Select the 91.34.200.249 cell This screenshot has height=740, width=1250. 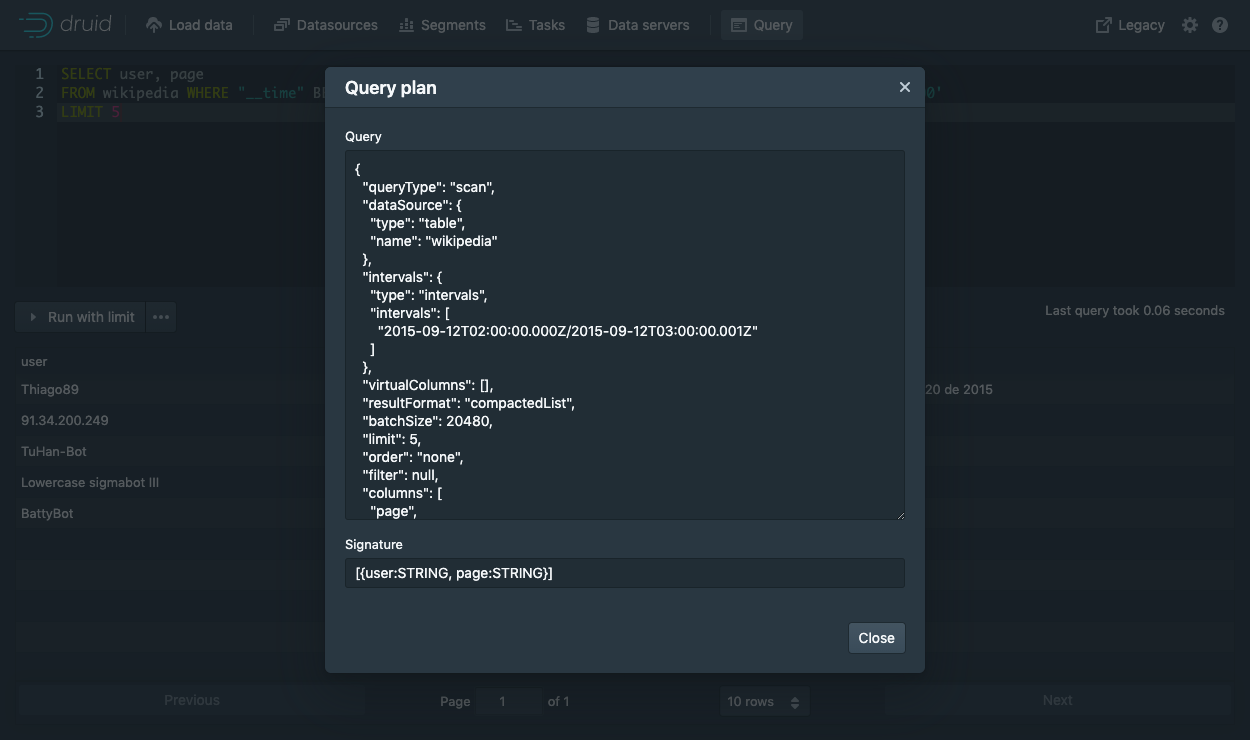pos(65,420)
